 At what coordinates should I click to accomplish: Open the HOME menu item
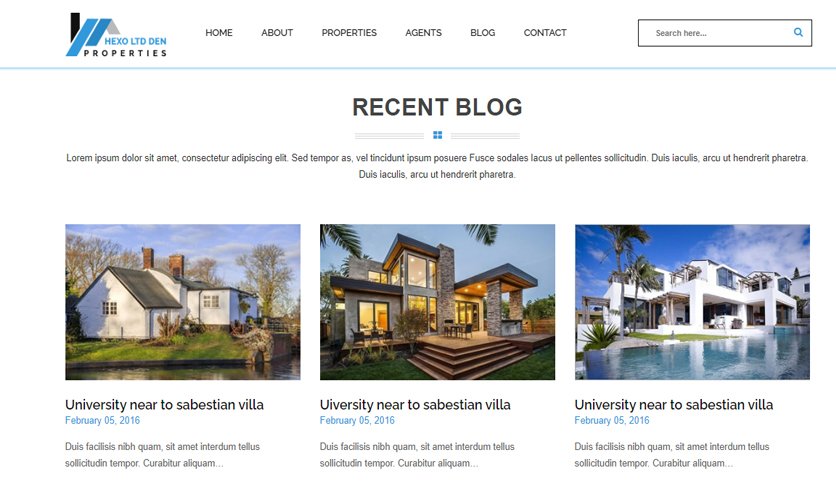219,33
